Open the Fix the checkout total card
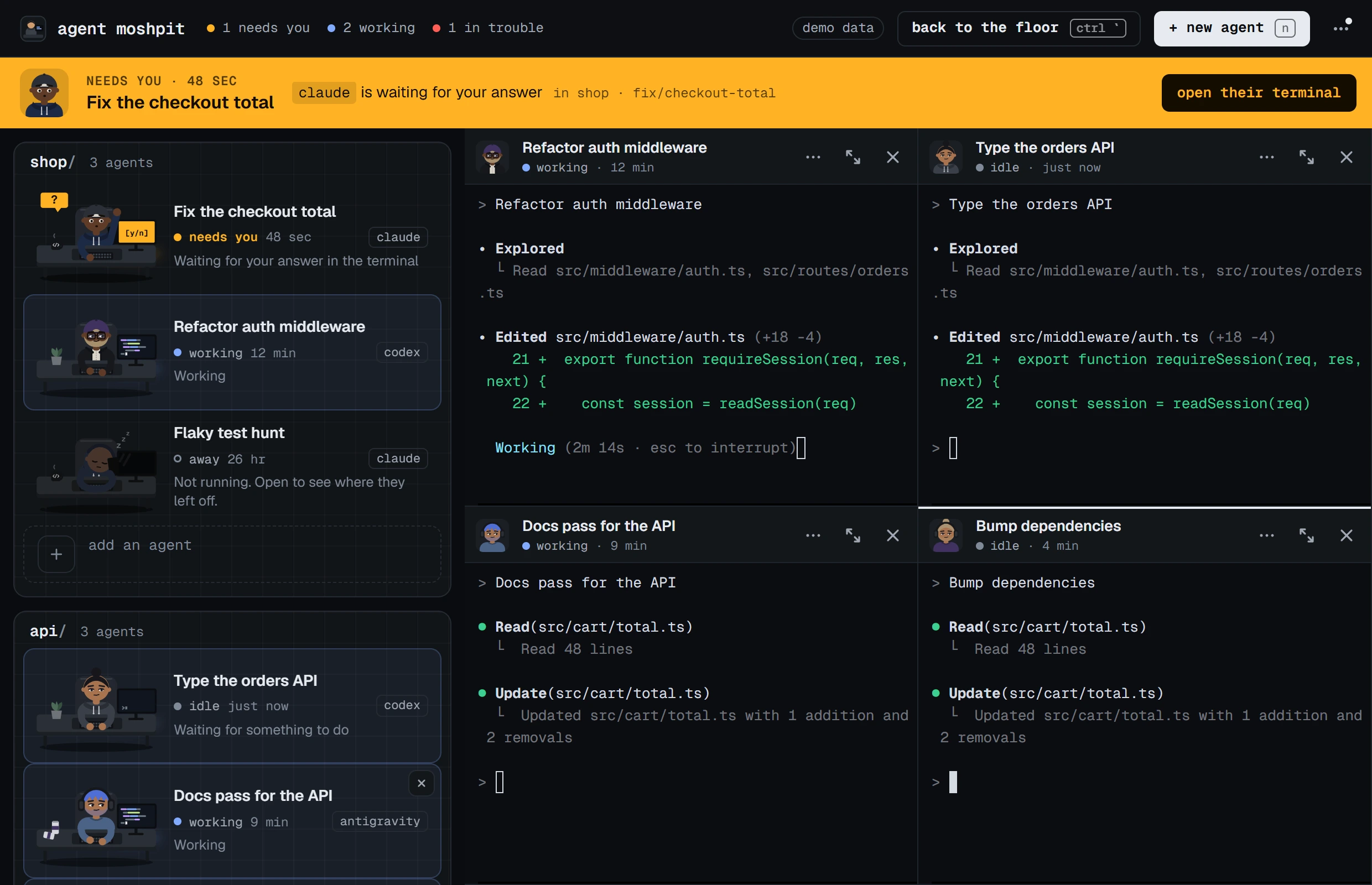 point(232,238)
